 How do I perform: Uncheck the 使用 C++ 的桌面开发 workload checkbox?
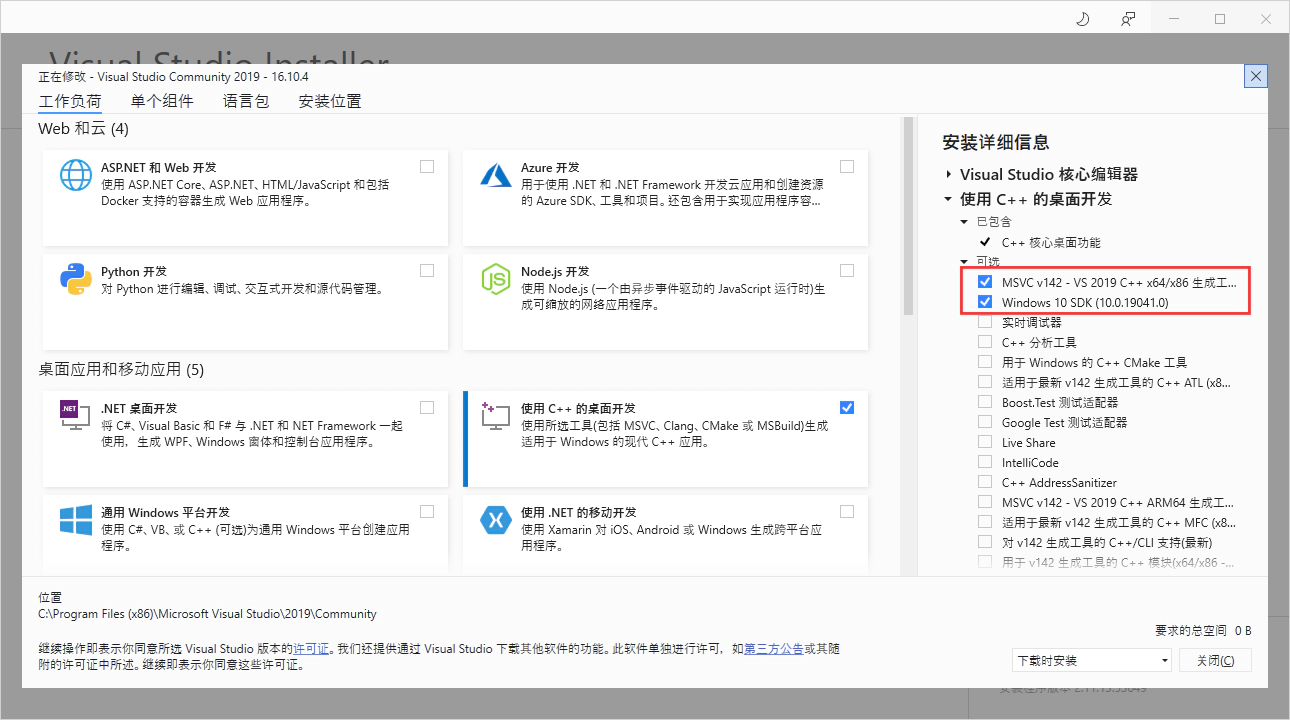click(847, 408)
